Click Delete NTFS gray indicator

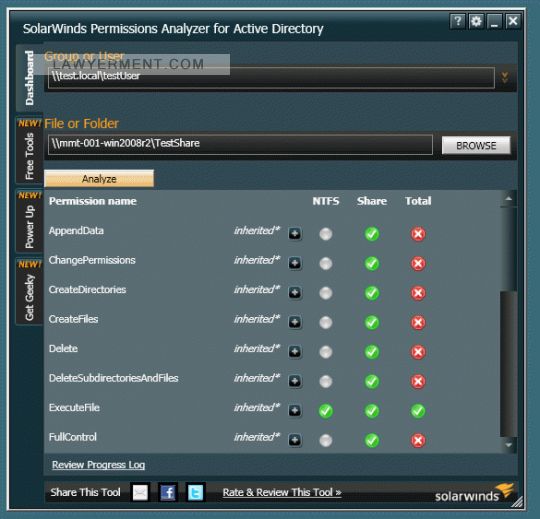click(x=325, y=352)
